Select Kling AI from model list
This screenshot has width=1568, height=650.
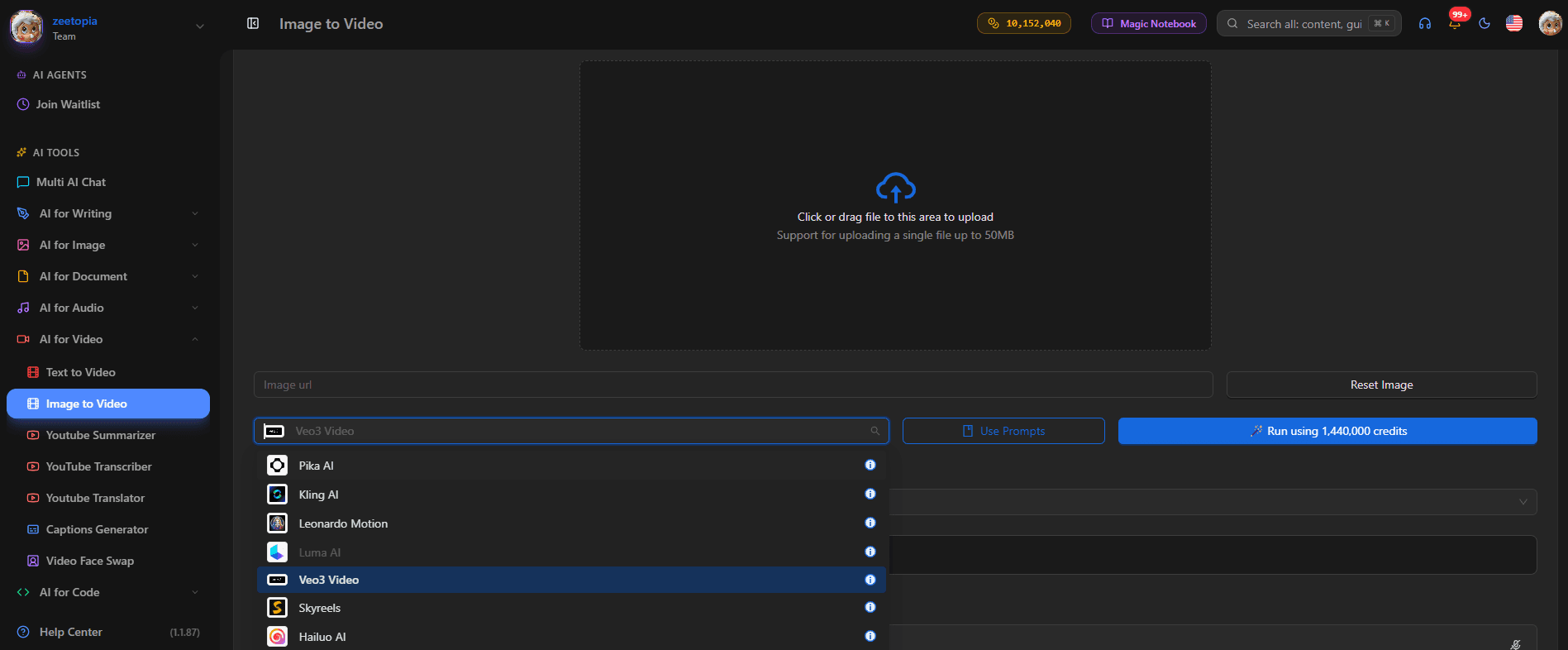571,495
